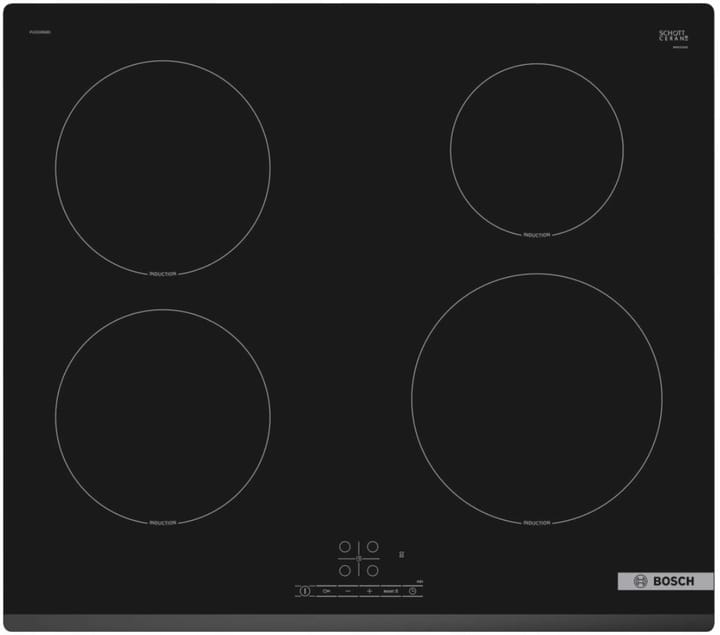Select the front-left zone selector circle
Screen dimensions: 720x635
[345, 570]
